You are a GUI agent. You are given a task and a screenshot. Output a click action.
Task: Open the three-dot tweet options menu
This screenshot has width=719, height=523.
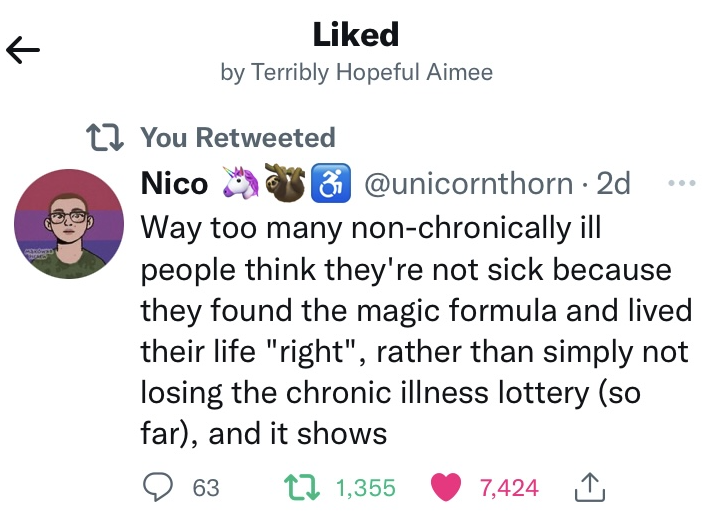[680, 185]
